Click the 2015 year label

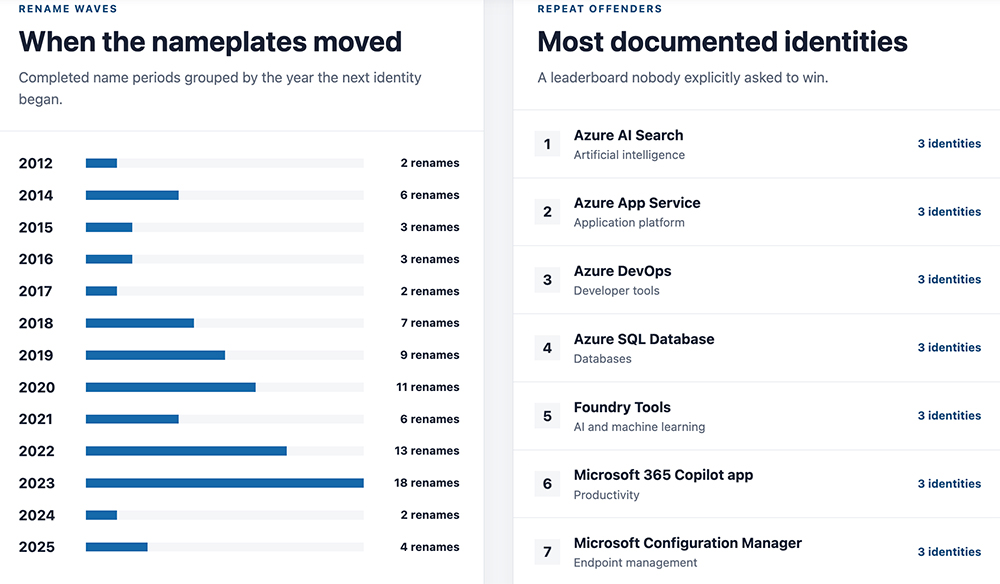36,227
